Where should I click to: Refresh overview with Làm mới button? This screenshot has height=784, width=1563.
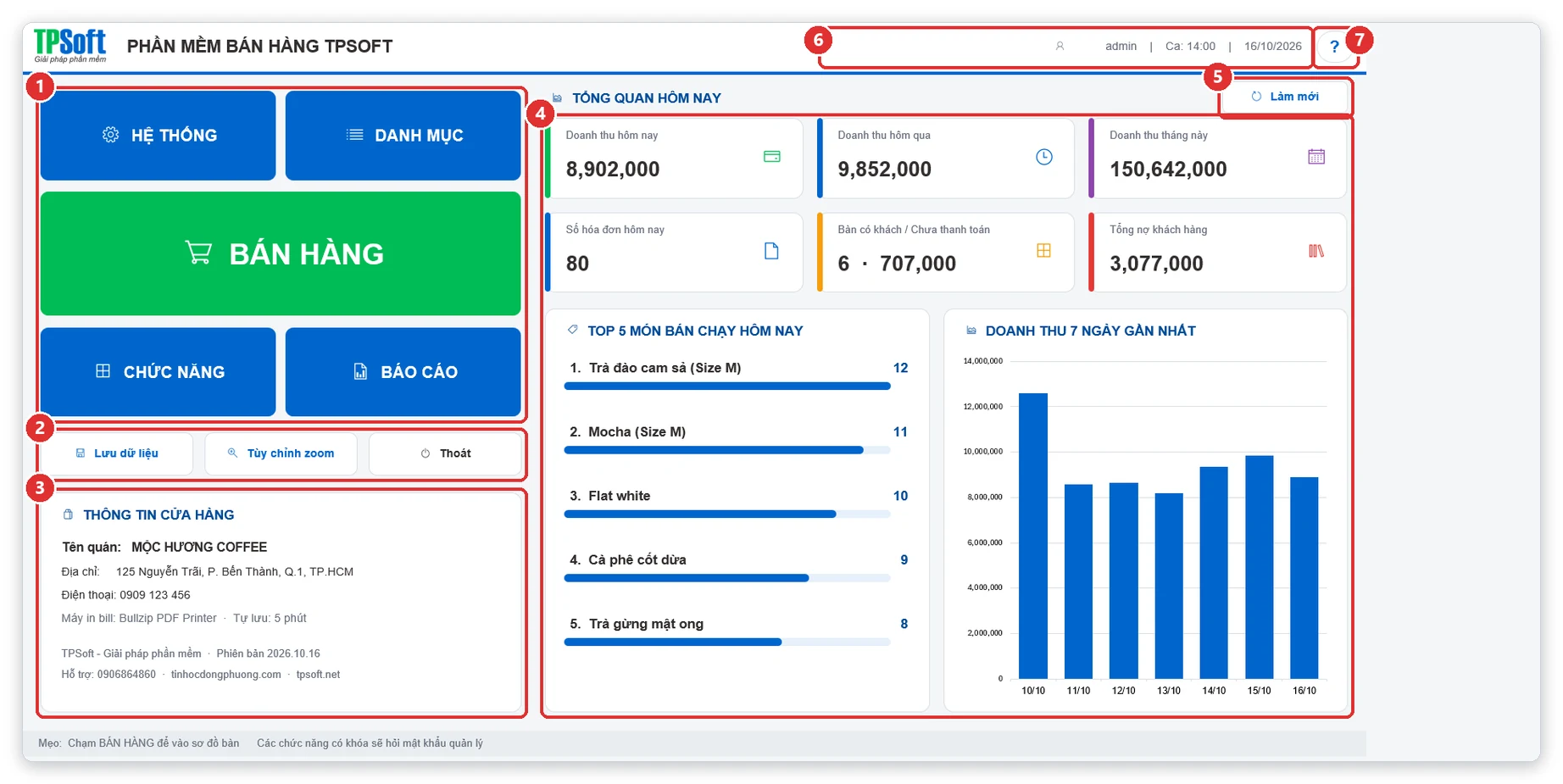(1285, 97)
